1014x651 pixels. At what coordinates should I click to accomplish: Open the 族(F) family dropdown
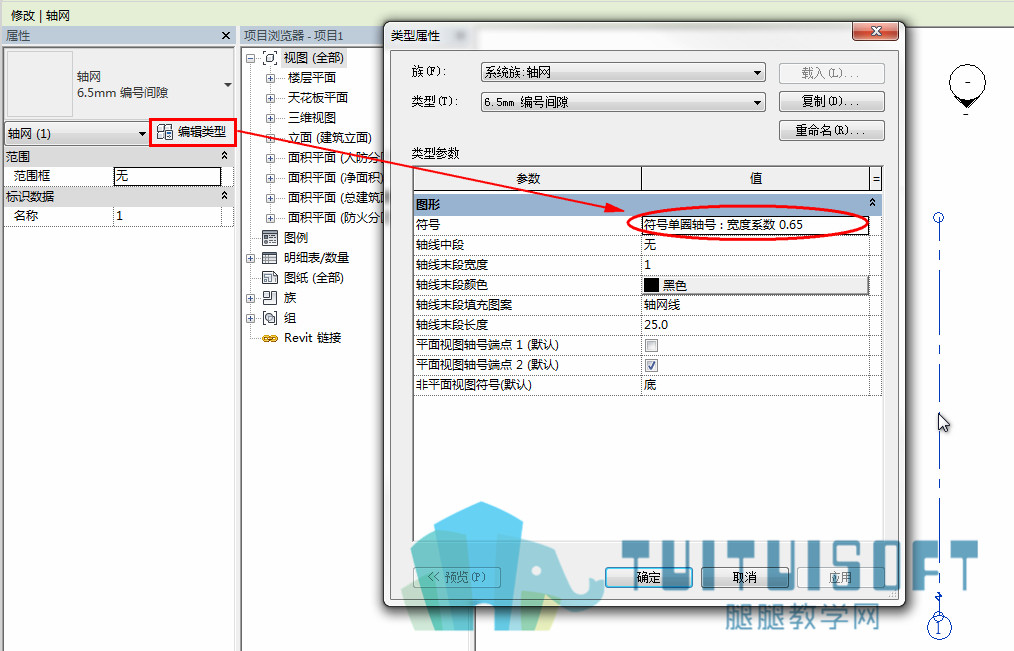pyautogui.click(x=623, y=72)
